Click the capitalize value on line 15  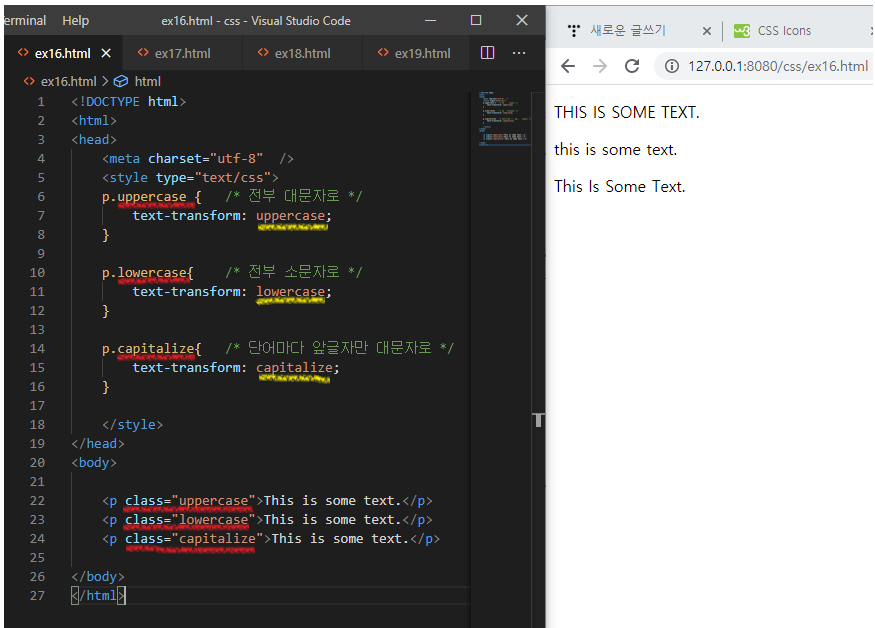click(294, 368)
